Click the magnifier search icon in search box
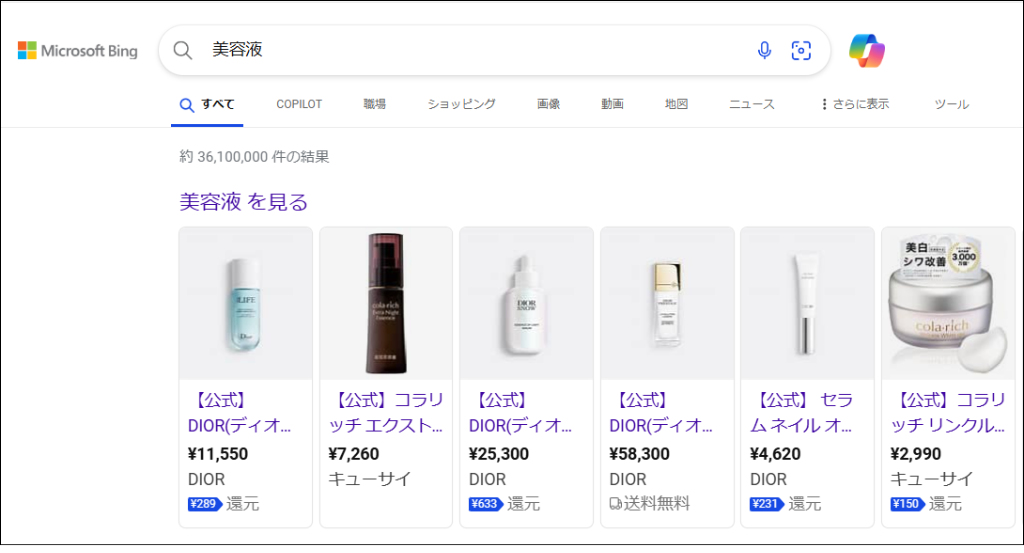This screenshot has width=1024, height=553. [183, 50]
